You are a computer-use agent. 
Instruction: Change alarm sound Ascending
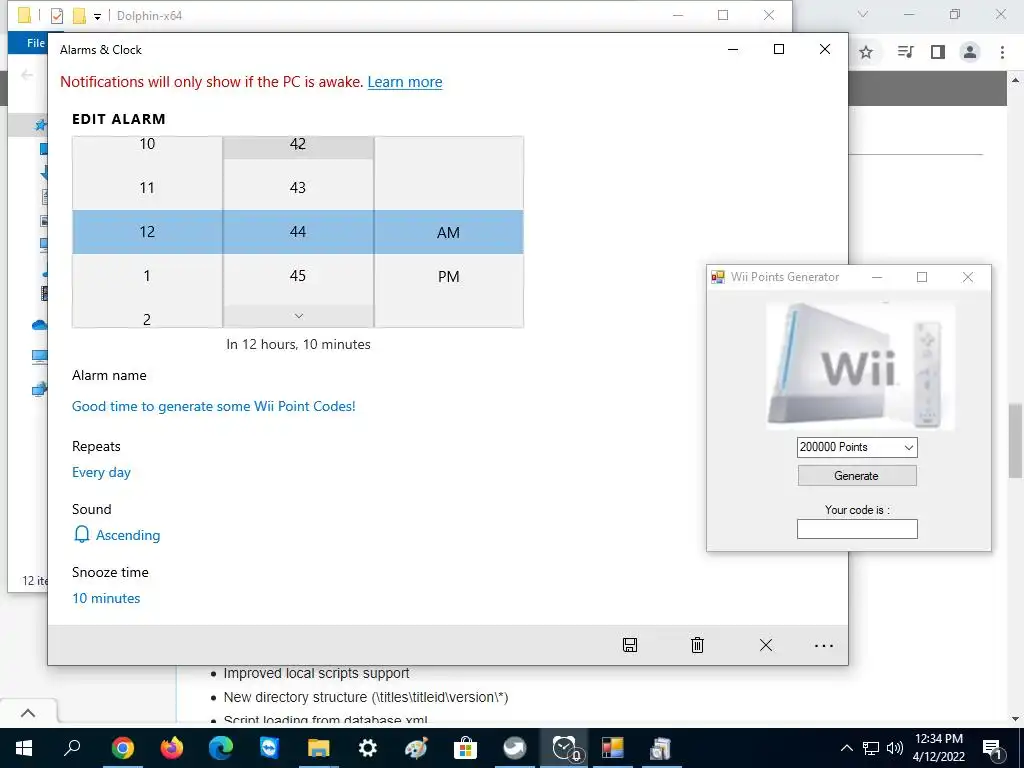pyautogui.click(x=128, y=535)
